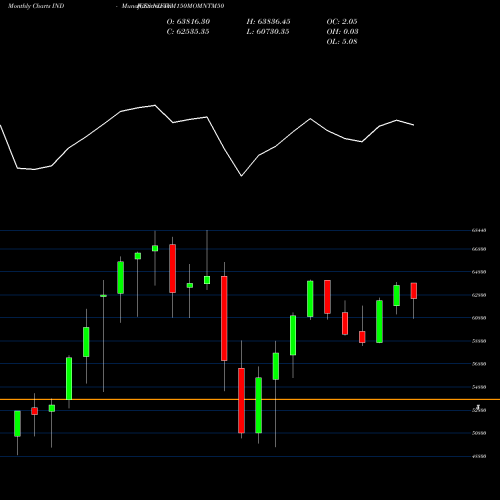Click the 'OH: 0.03' reading
Screen dimensions: 500x500
(342, 32)
